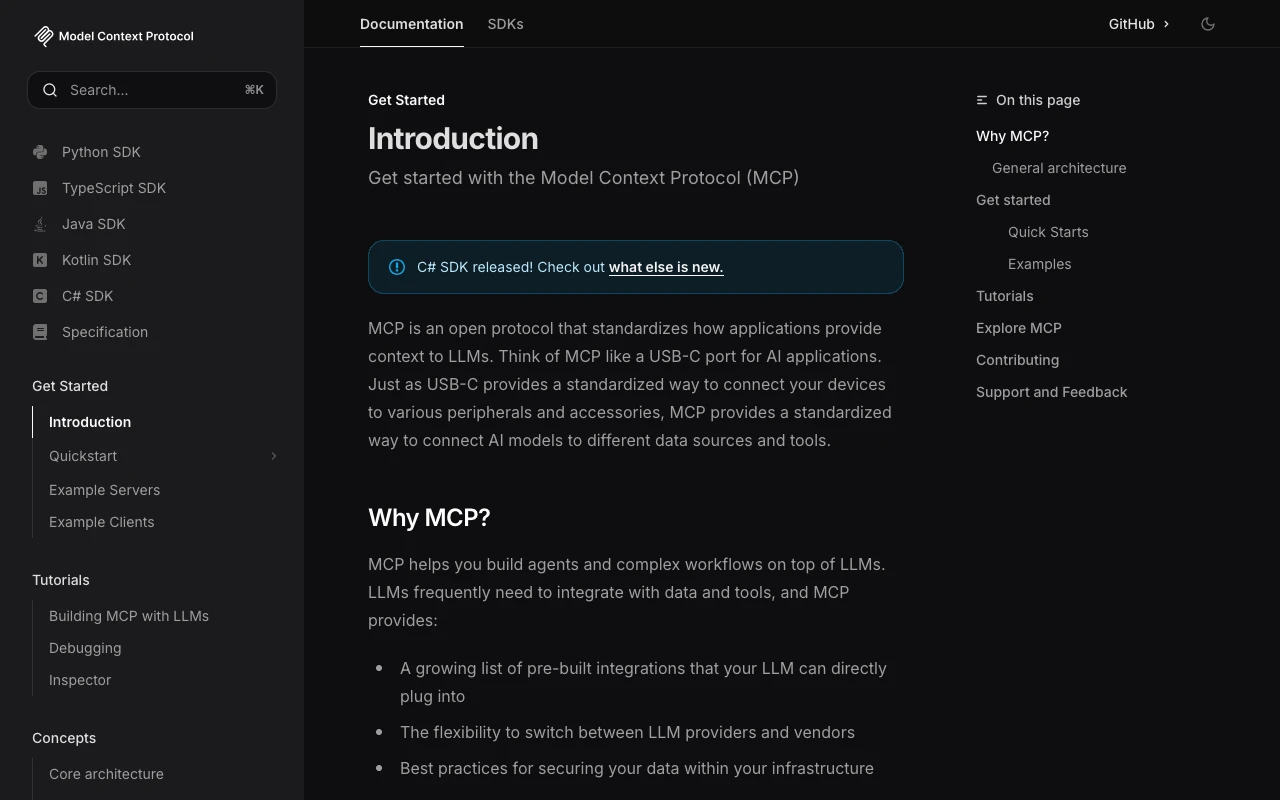Click the TypeScript SDK icon
1280x800 pixels.
(x=40, y=188)
